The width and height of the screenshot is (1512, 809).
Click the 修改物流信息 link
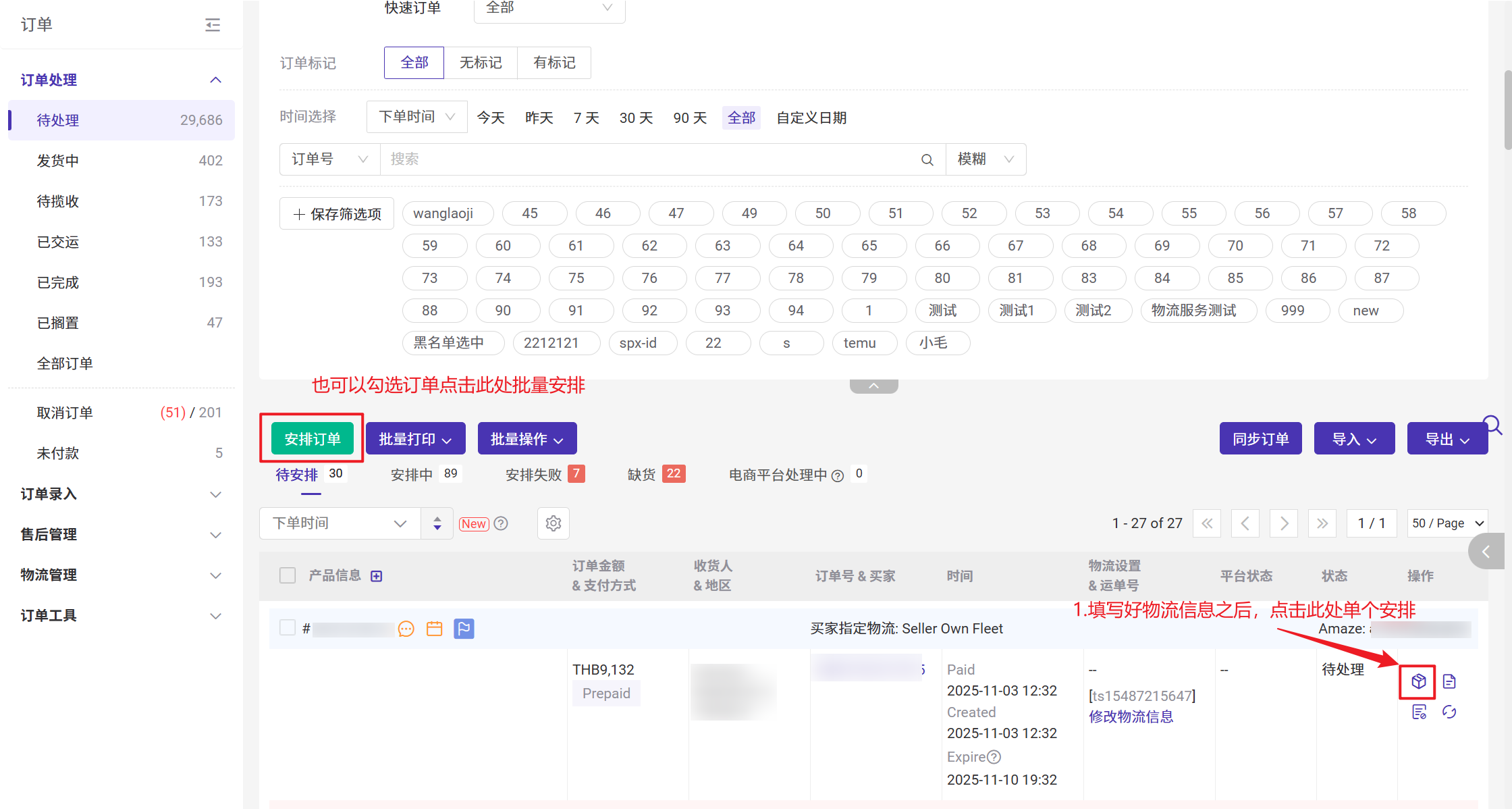(1131, 716)
